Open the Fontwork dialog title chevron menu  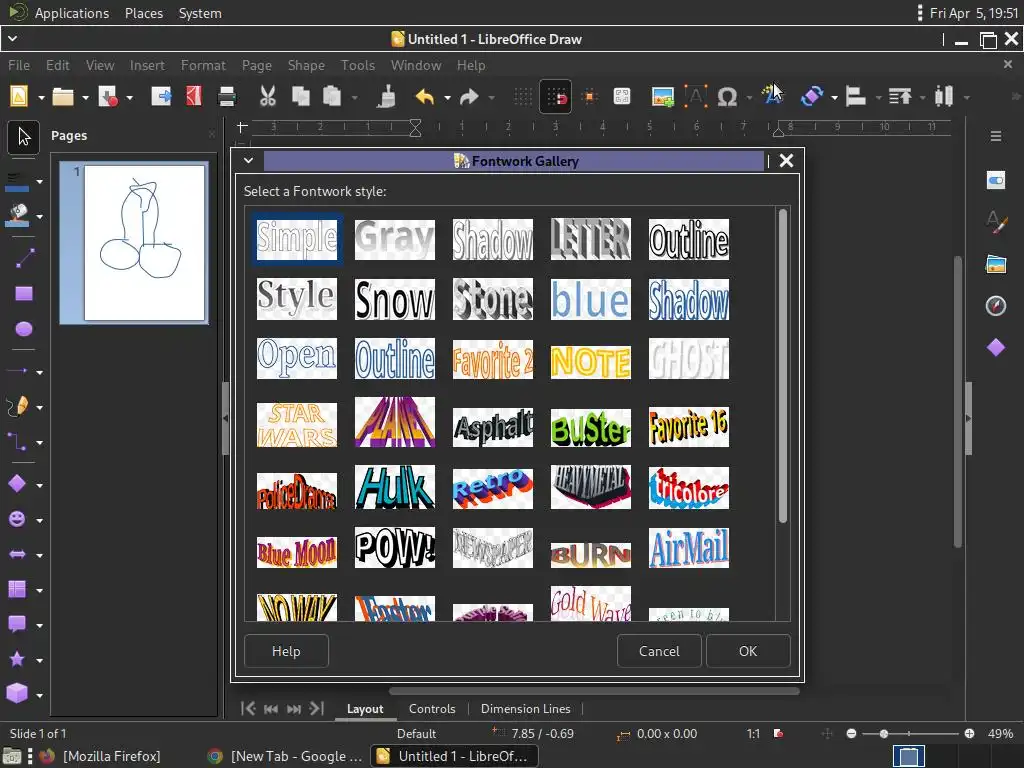point(248,161)
